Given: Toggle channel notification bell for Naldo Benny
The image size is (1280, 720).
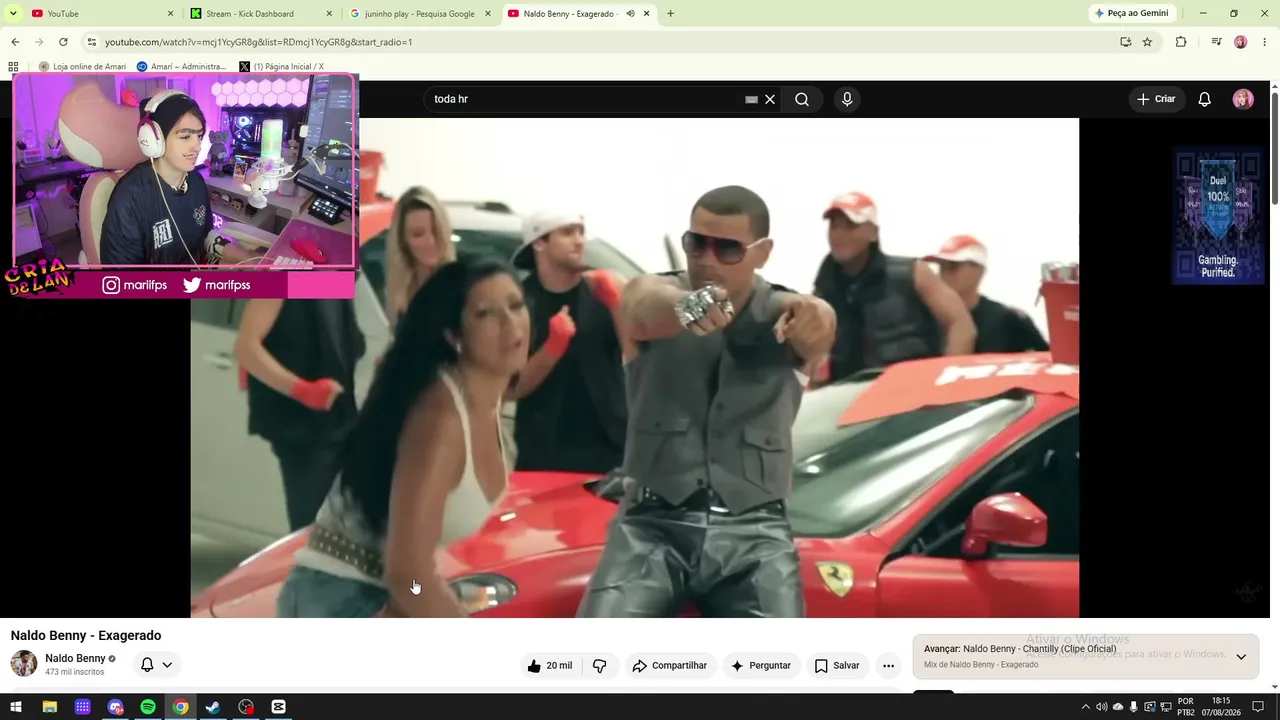Looking at the screenshot, I should tap(147, 665).
